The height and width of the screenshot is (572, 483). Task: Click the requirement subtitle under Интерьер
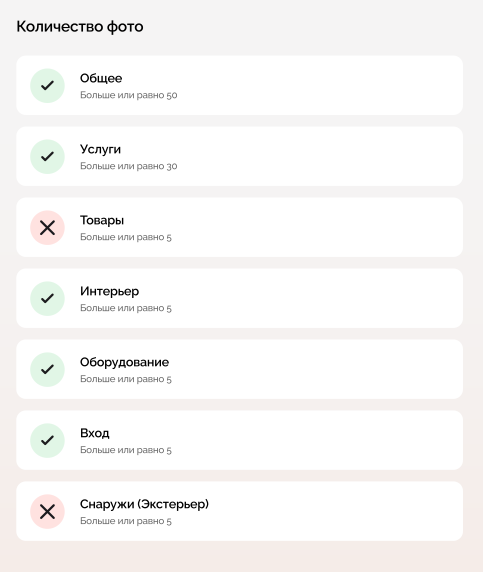pos(126,308)
